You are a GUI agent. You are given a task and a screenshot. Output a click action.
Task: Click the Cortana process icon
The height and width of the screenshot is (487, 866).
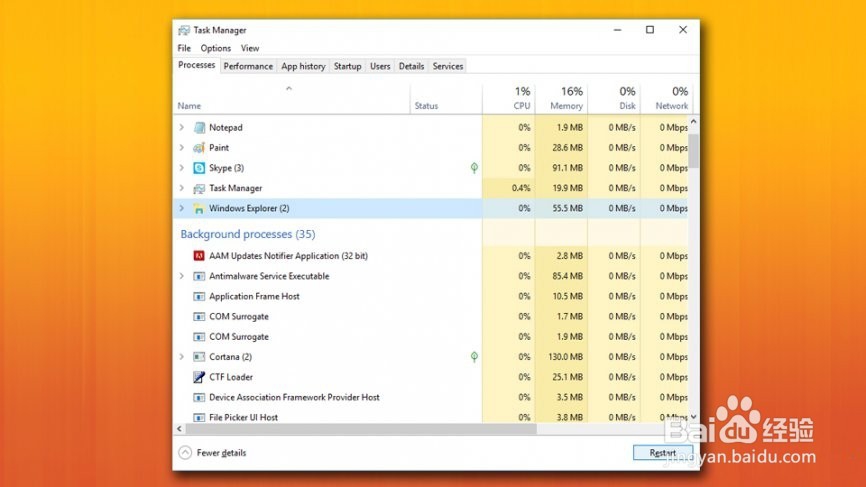[x=199, y=357]
